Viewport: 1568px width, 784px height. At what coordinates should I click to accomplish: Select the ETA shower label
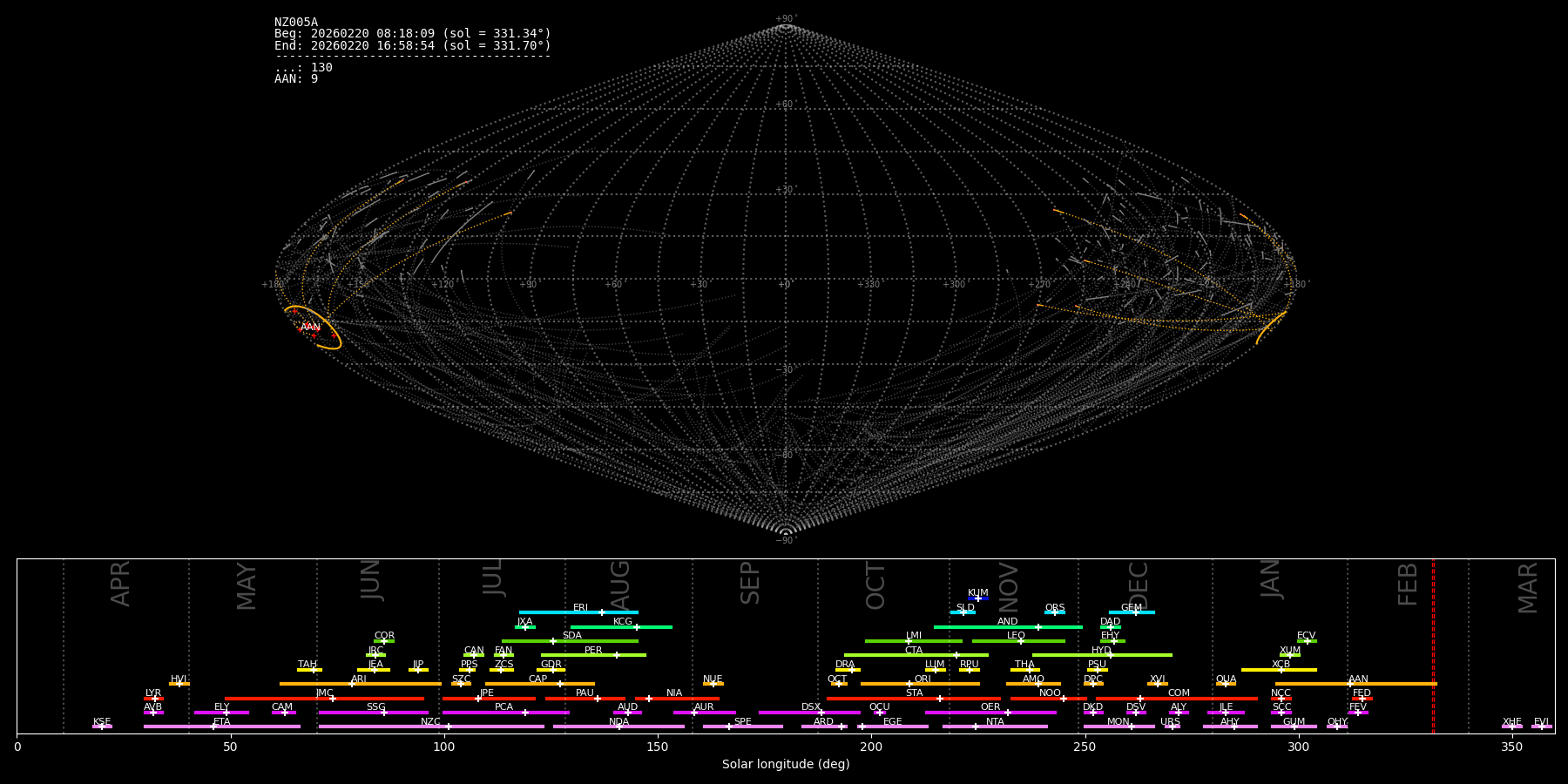pos(222,722)
